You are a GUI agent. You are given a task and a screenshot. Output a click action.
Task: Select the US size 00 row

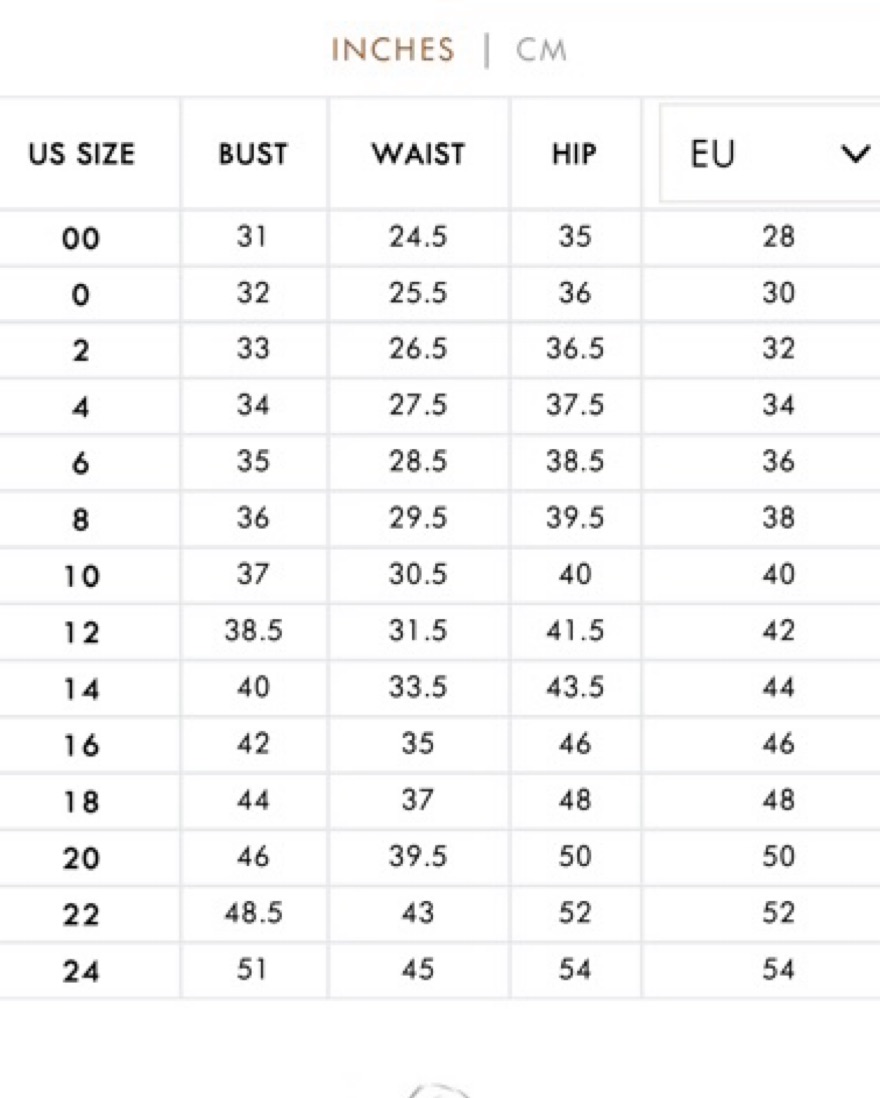(440, 237)
